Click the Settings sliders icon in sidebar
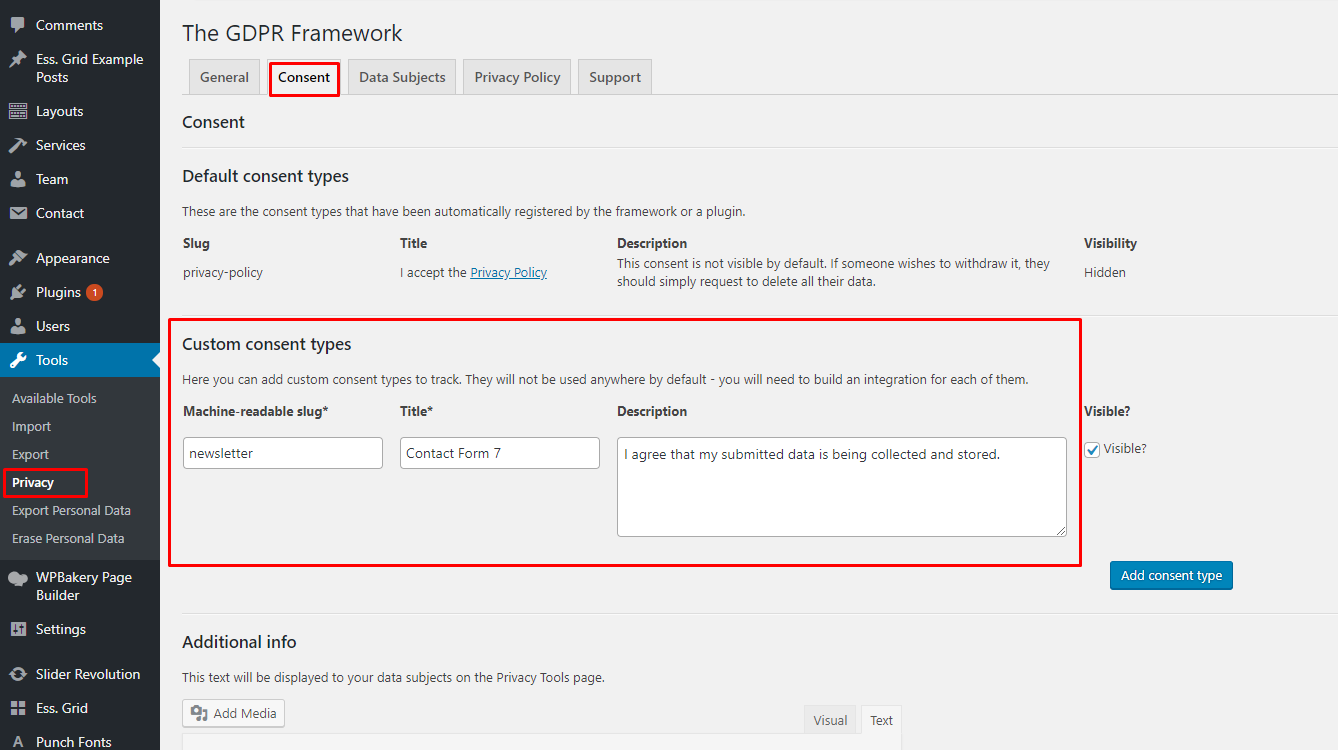Viewport: 1338px width, 750px height. pyautogui.click(x=18, y=629)
